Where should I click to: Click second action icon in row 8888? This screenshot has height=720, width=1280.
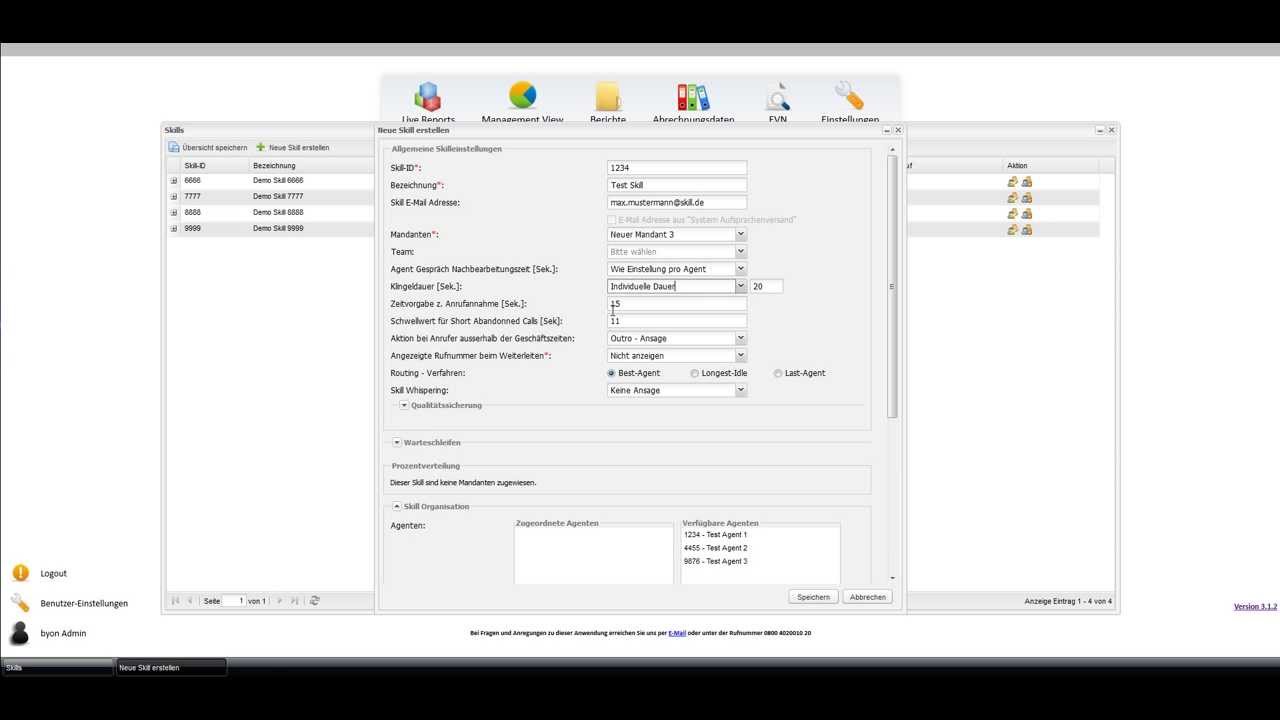click(1027, 213)
